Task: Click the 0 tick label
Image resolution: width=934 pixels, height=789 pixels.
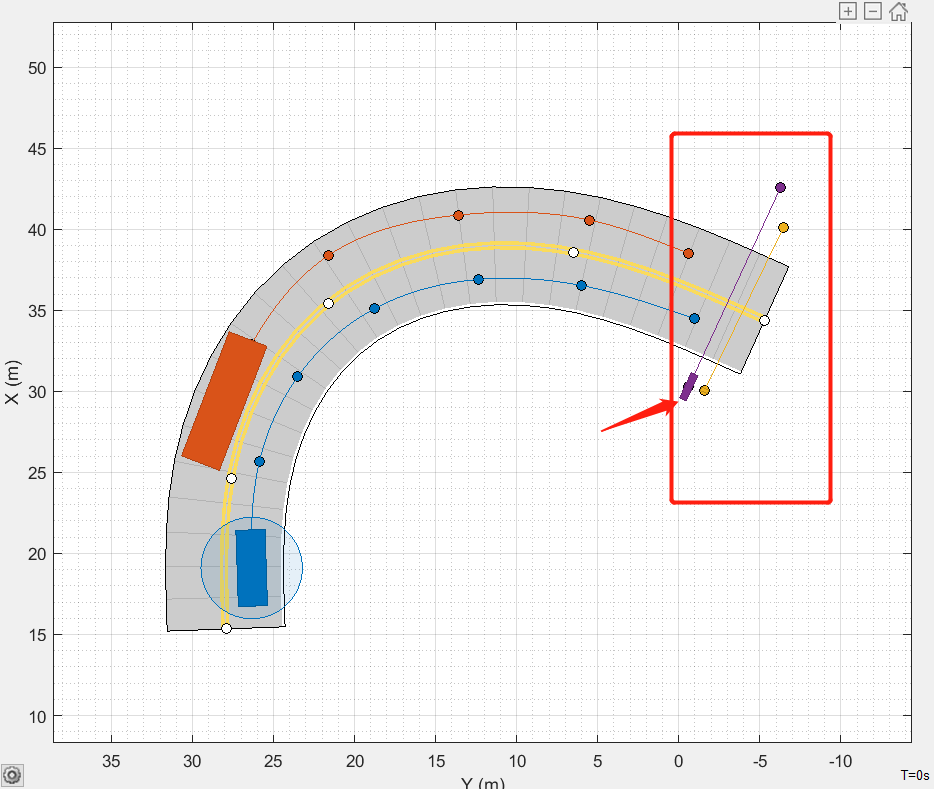Action: [678, 761]
